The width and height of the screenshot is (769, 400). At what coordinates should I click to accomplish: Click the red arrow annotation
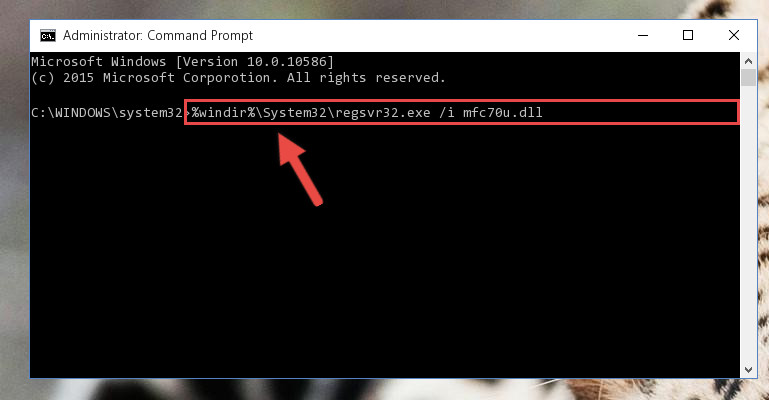click(299, 168)
